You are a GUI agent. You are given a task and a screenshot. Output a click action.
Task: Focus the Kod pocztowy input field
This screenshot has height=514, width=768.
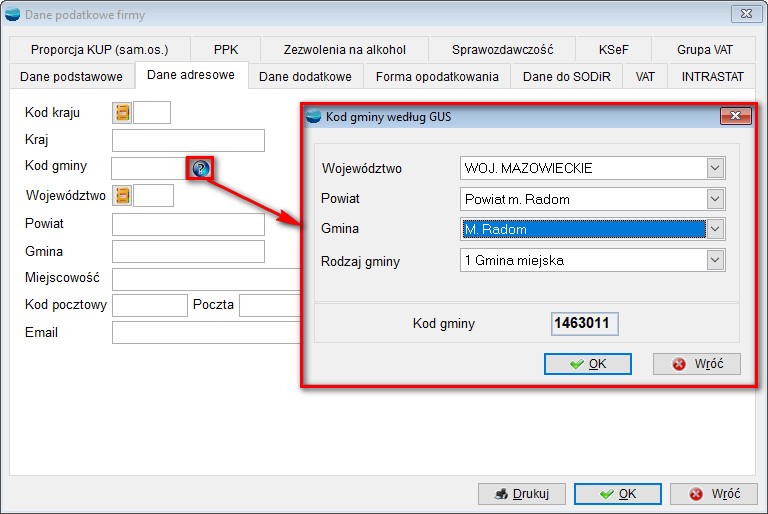(150, 305)
